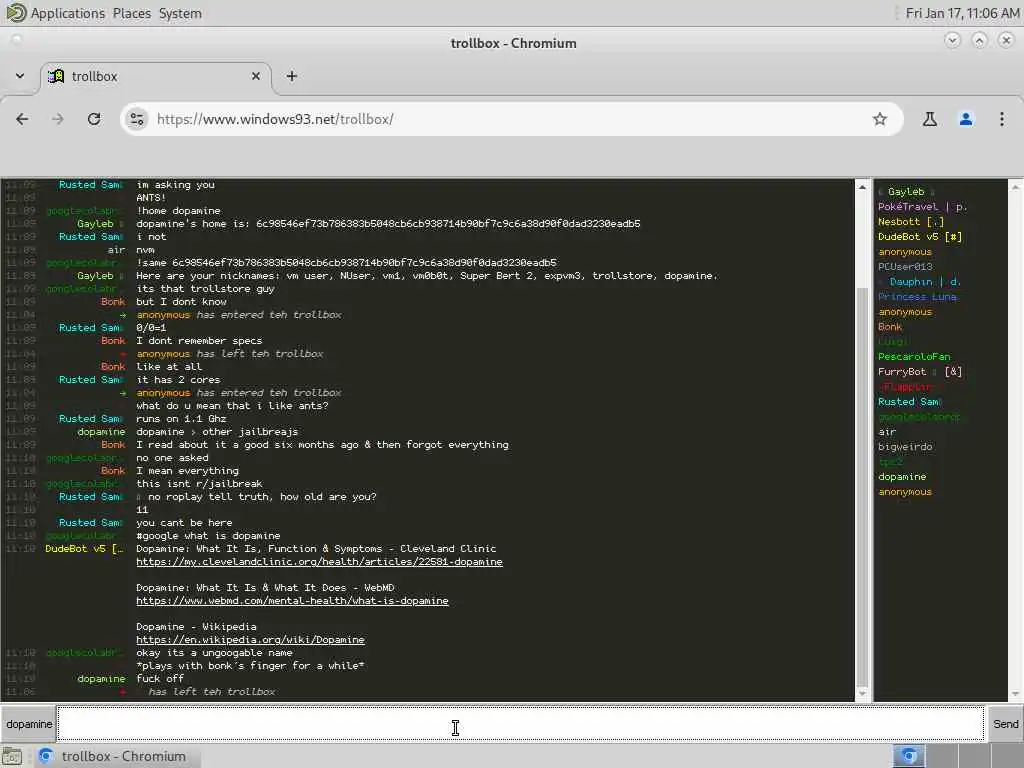Image resolution: width=1024 pixels, height=768 pixels.
Task: Click the chat scrollbar down arrow
Action: click(x=862, y=694)
